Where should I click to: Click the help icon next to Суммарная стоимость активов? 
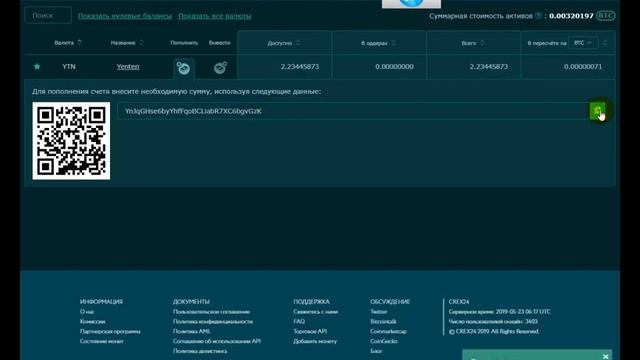click(539, 16)
